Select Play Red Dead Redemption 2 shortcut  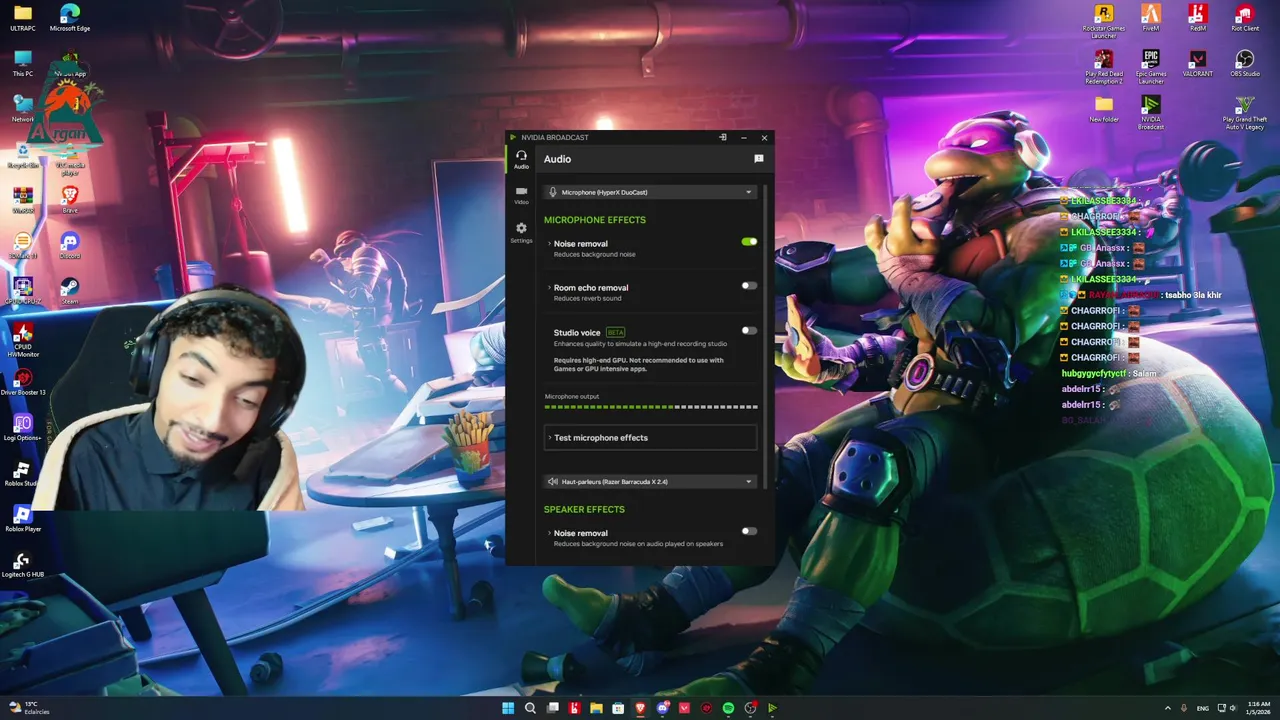click(x=1103, y=66)
